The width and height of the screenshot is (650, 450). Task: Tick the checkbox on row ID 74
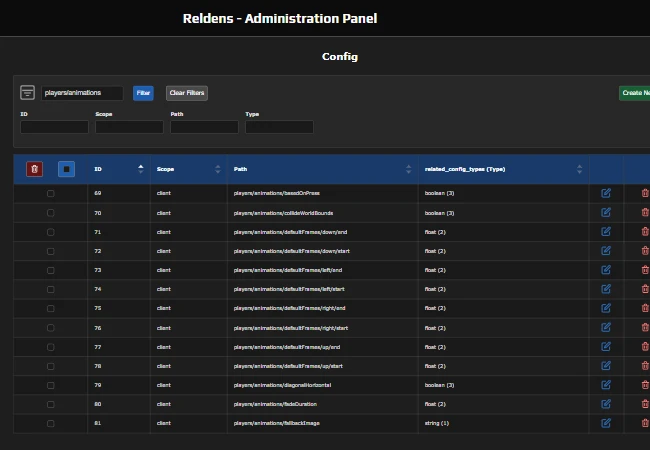coord(51,289)
